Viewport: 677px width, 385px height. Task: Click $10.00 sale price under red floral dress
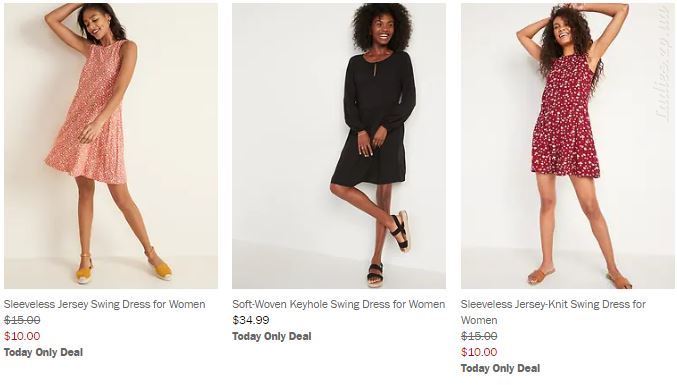(x=479, y=352)
